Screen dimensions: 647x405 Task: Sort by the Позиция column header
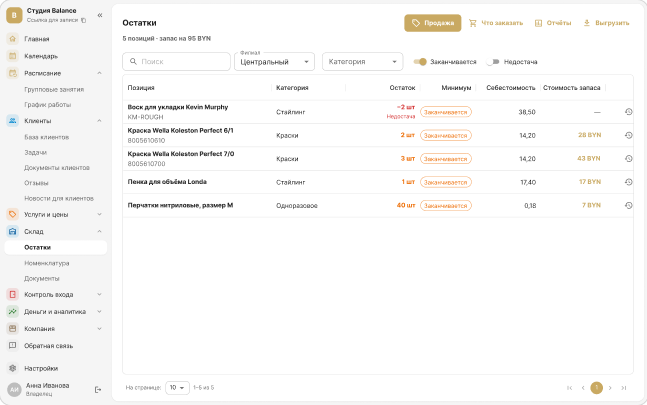[x=141, y=88]
